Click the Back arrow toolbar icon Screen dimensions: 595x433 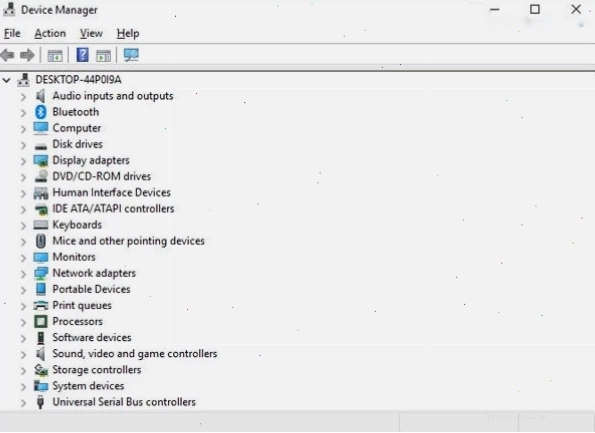click(8, 55)
